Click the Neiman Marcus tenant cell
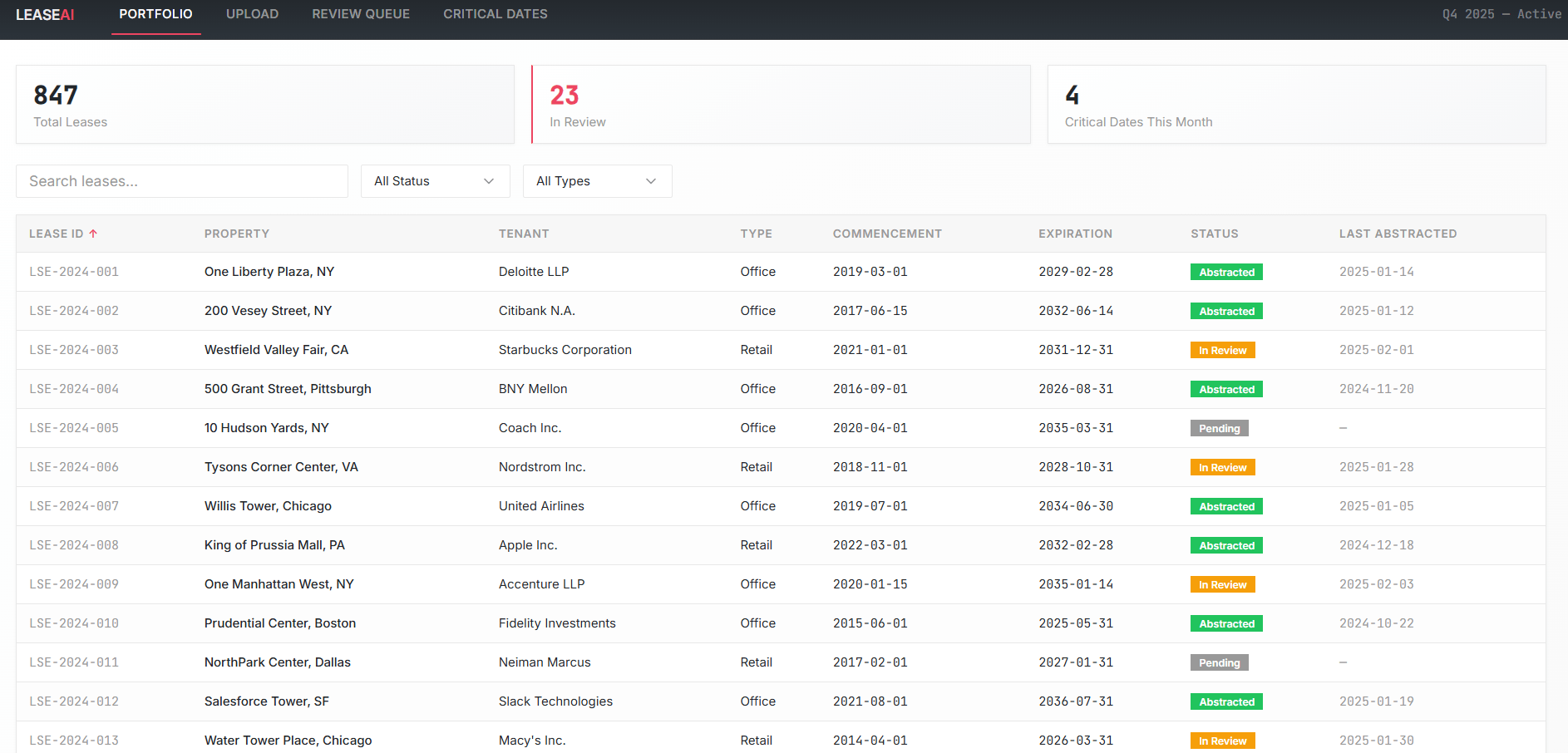1568x753 pixels. coord(545,662)
